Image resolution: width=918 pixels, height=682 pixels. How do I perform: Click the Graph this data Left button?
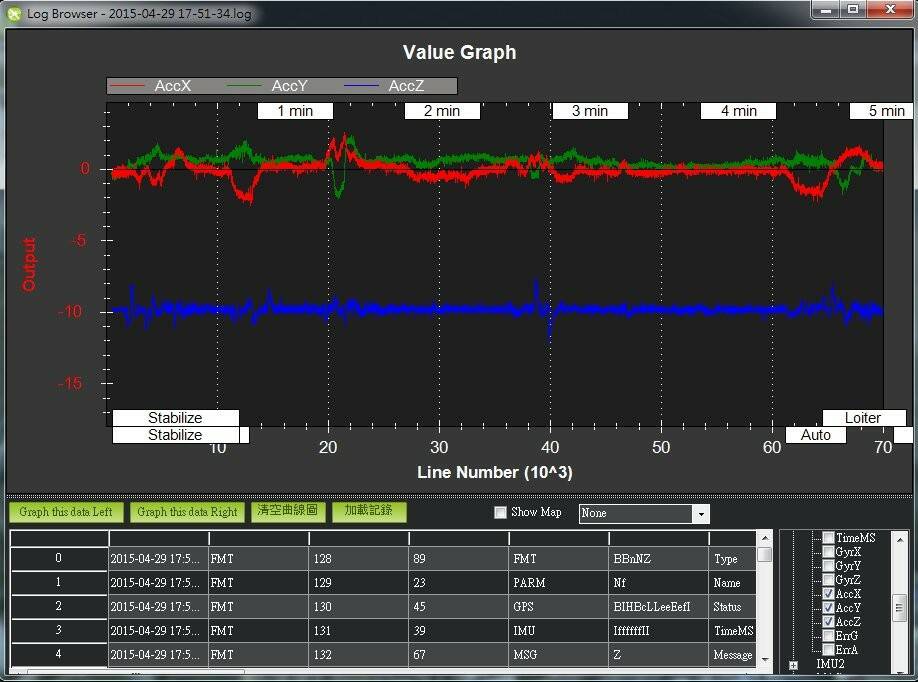click(x=66, y=512)
